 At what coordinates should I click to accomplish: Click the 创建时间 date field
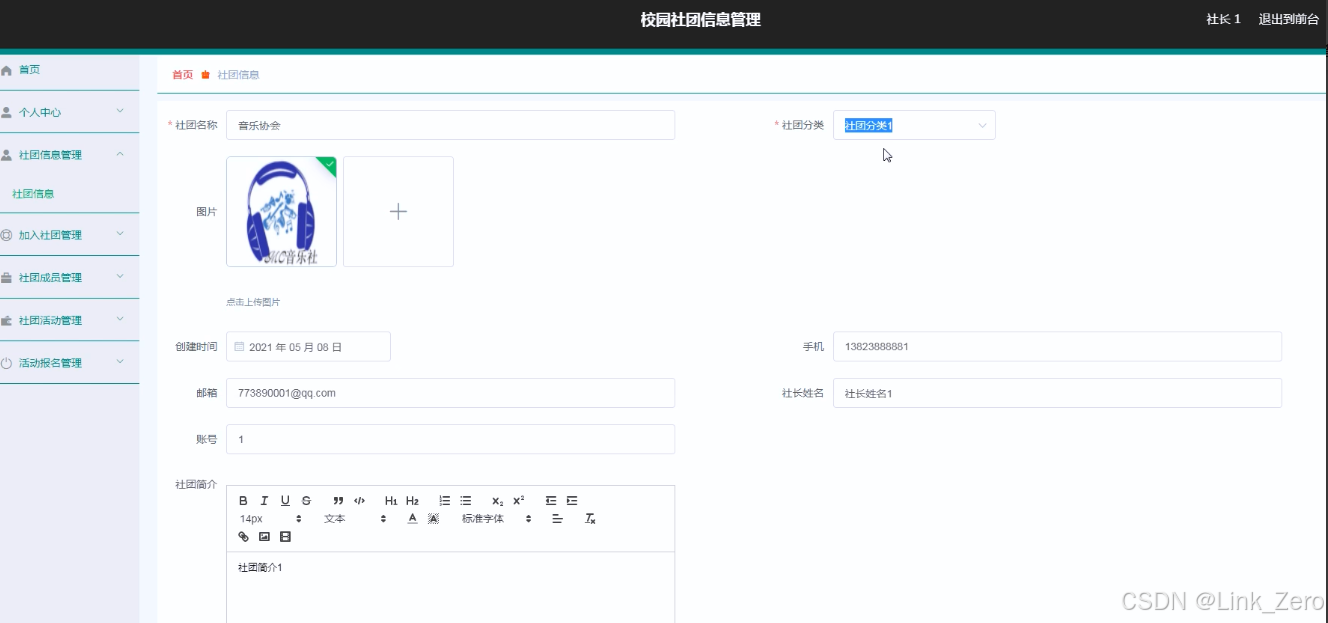point(308,347)
